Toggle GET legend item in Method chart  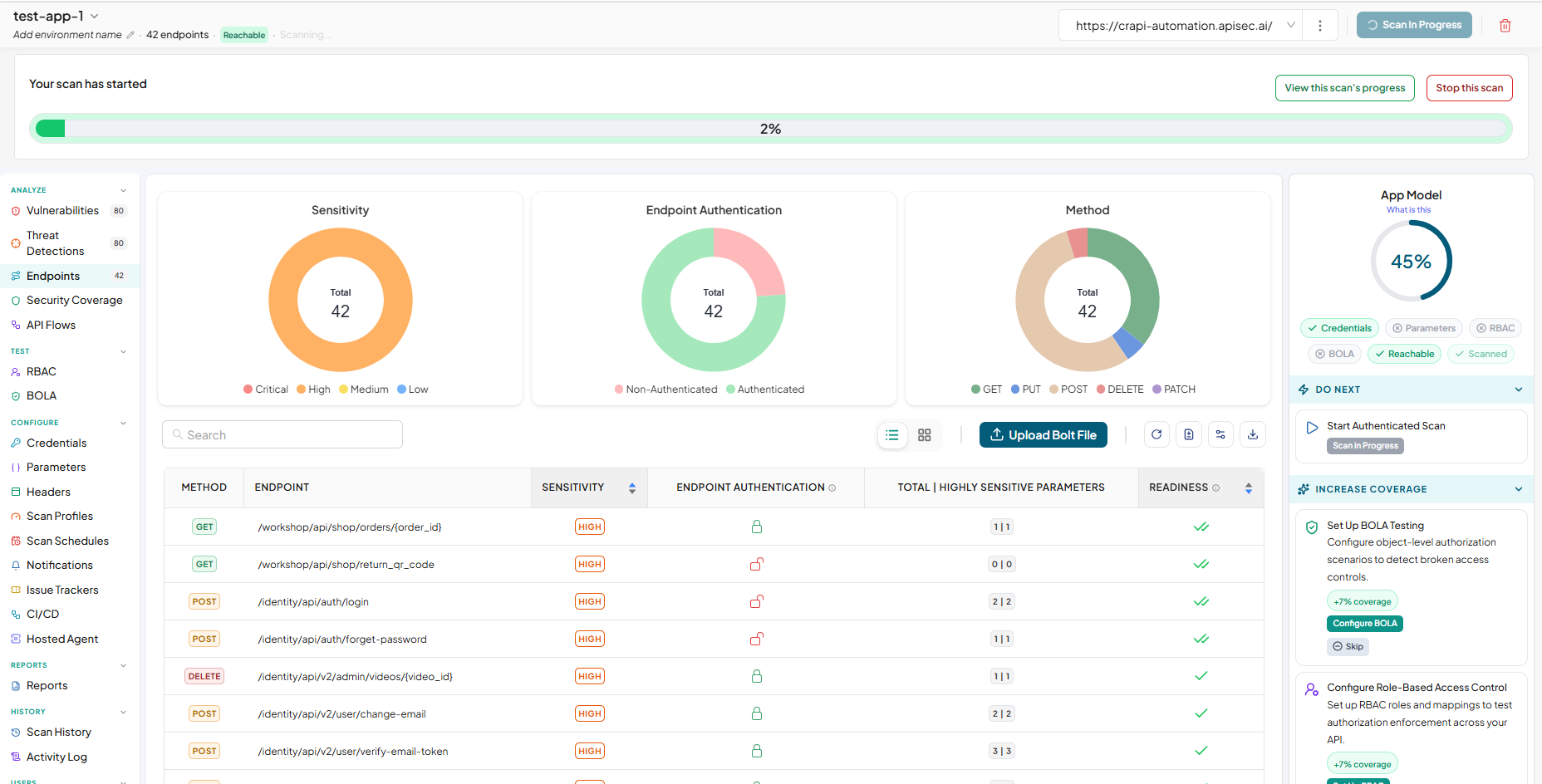coord(987,390)
